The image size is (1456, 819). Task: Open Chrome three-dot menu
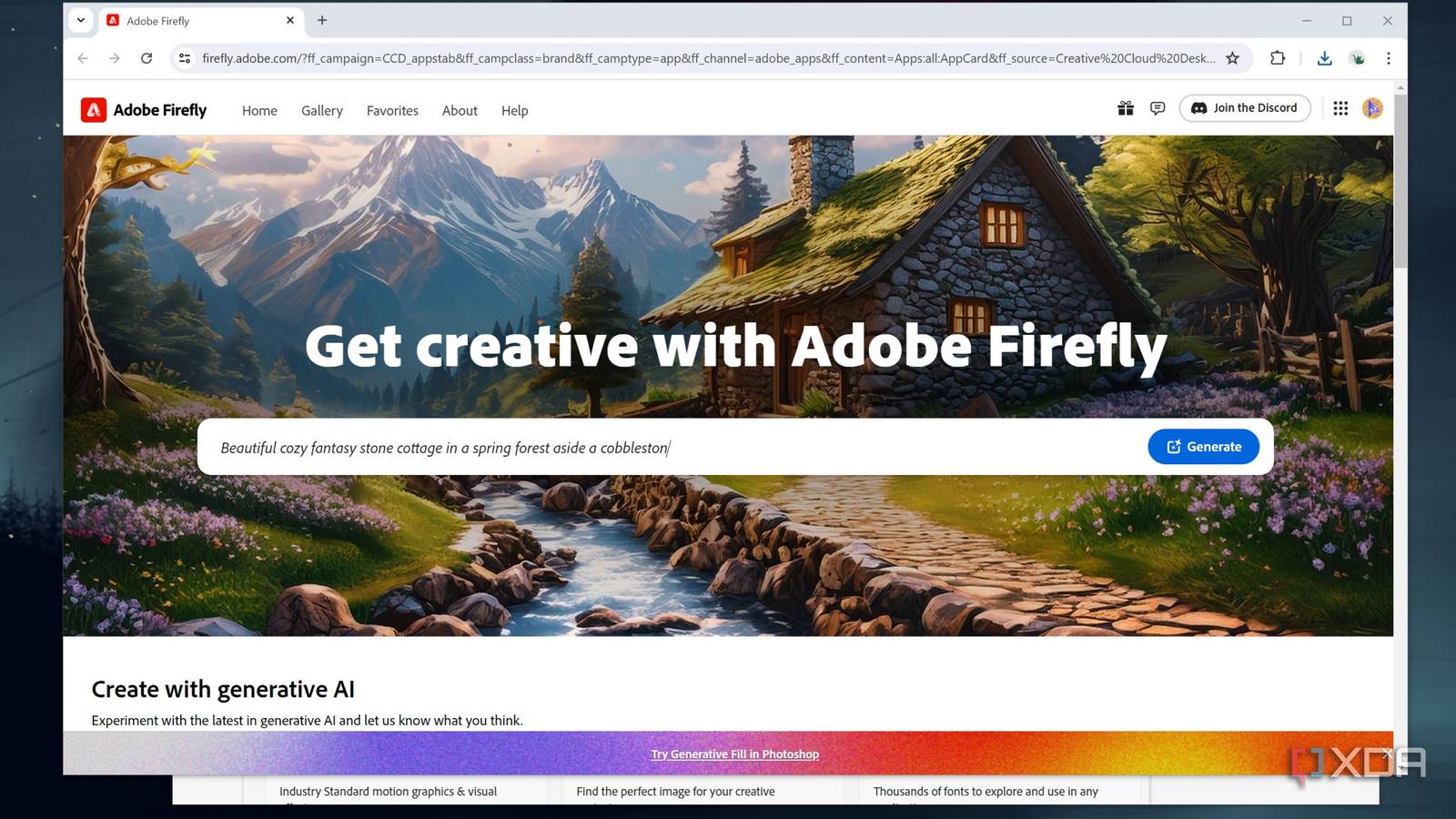coord(1388,58)
